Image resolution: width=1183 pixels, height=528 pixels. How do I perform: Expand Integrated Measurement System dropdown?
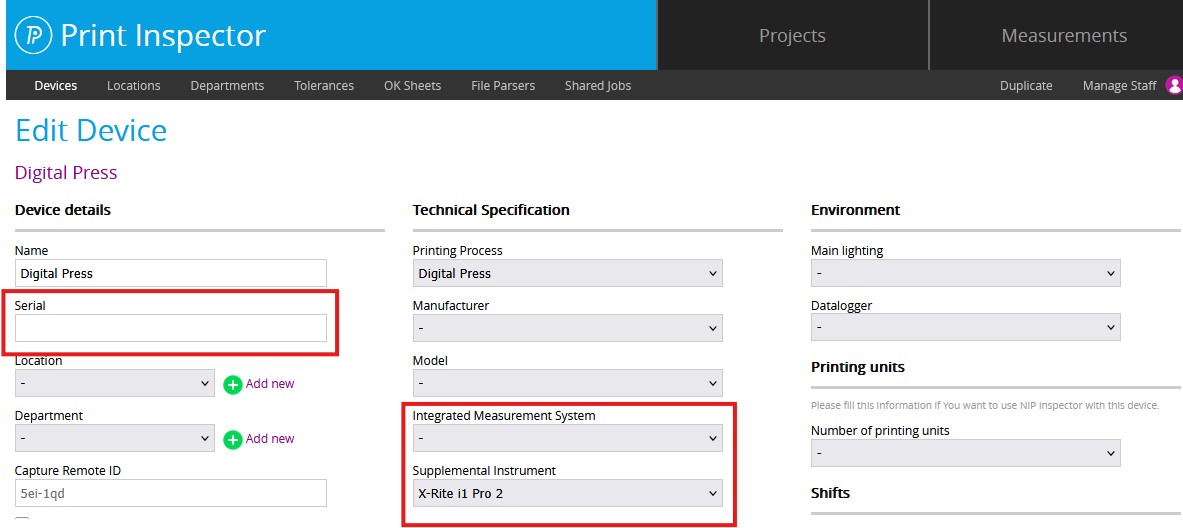pos(567,438)
